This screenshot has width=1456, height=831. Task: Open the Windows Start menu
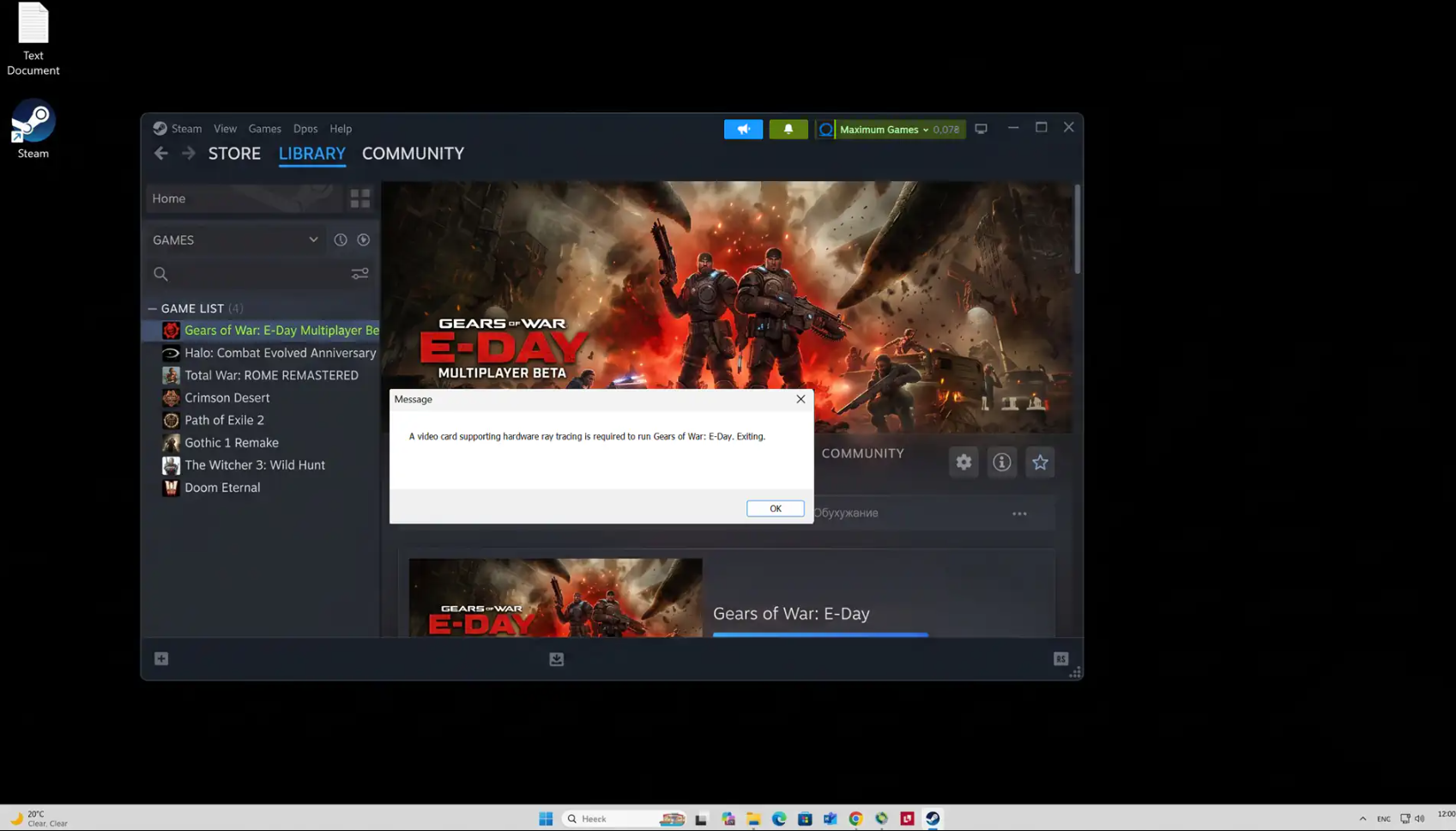(x=546, y=819)
